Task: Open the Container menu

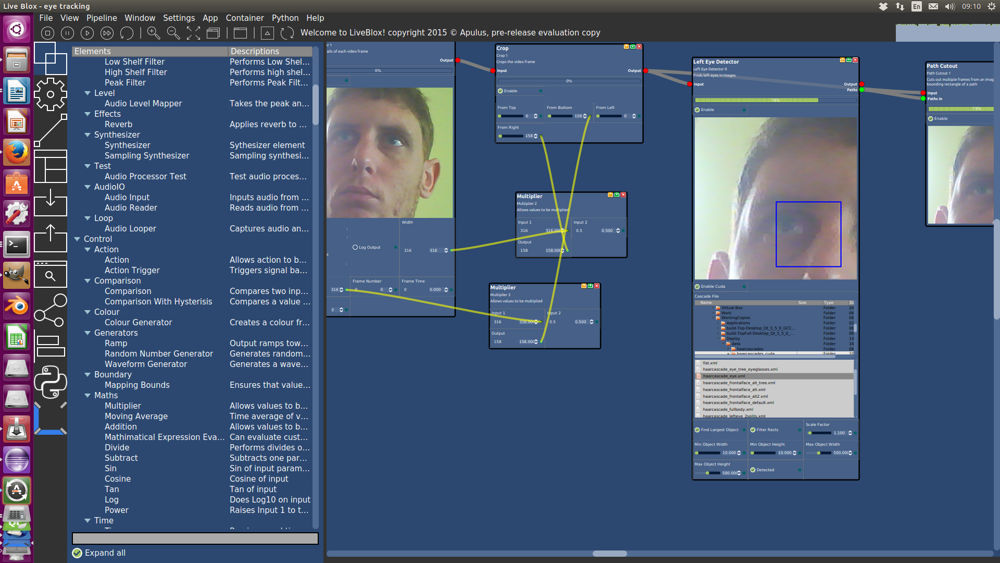Action: click(245, 18)
